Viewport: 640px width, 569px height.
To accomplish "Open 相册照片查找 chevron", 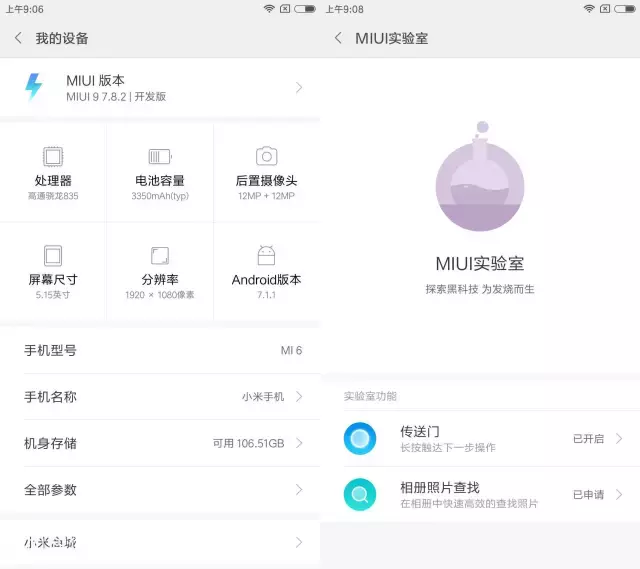I will [x=619, y=494].
